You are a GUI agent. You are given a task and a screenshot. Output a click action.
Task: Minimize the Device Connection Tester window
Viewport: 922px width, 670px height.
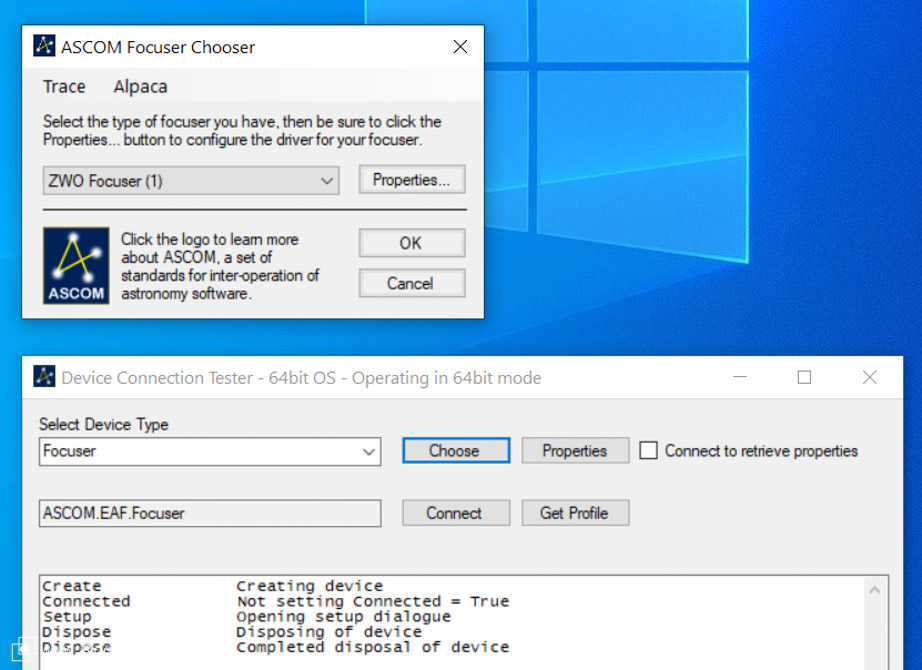pyautogui.click(x=740, y=377)
